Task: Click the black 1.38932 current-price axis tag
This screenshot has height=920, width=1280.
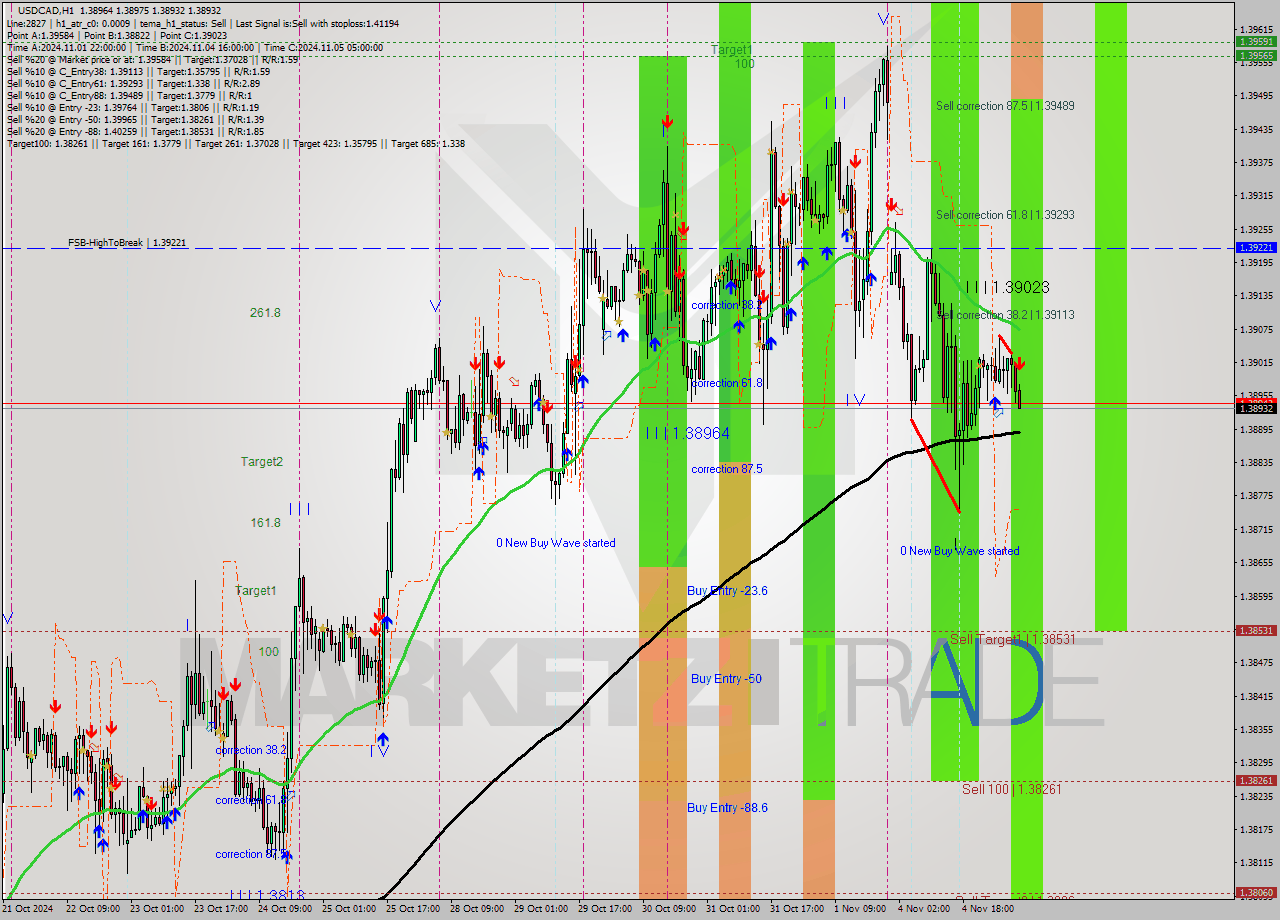Action: pos(1256,408)
